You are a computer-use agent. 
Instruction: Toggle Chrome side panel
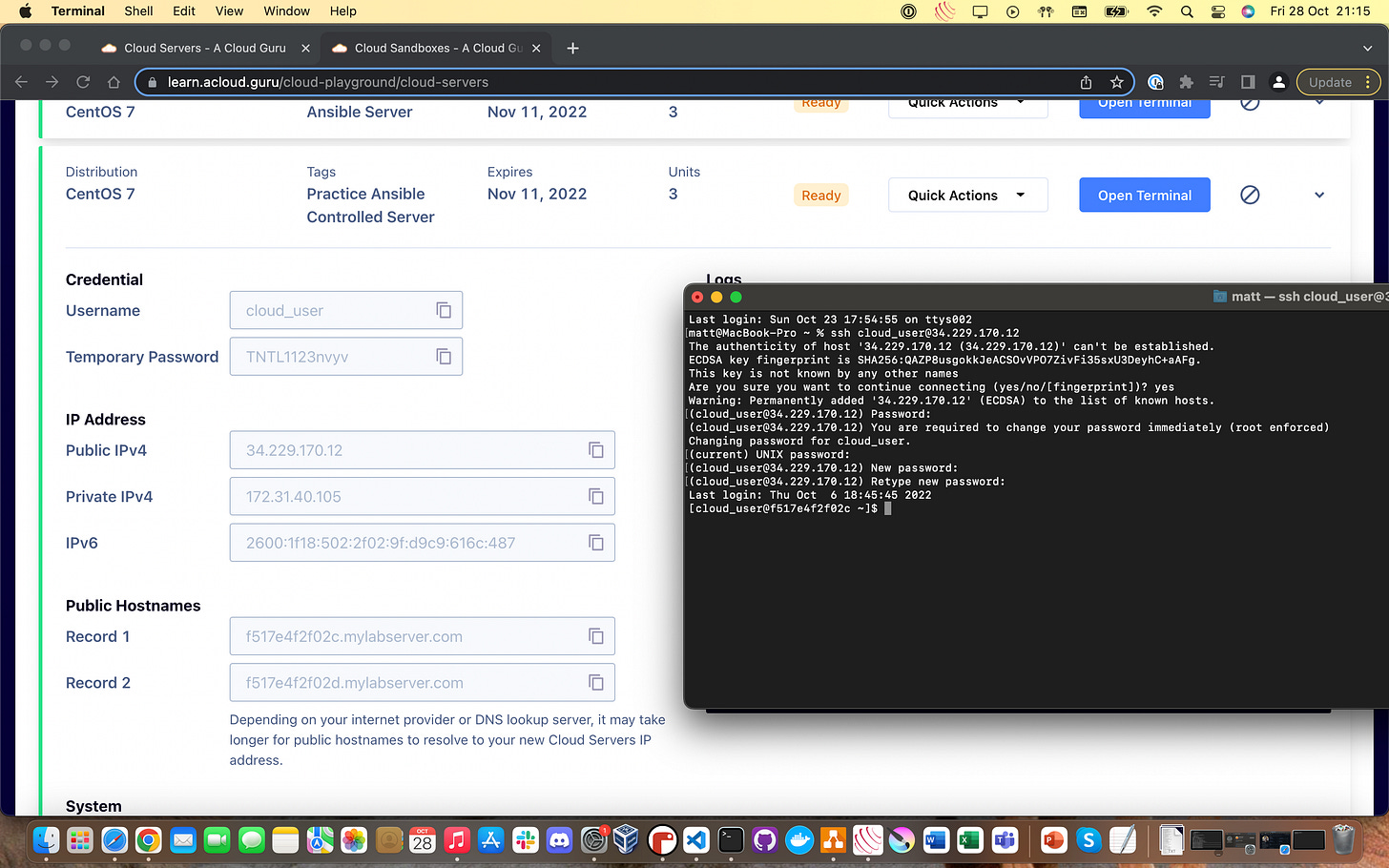(1248, 82)
